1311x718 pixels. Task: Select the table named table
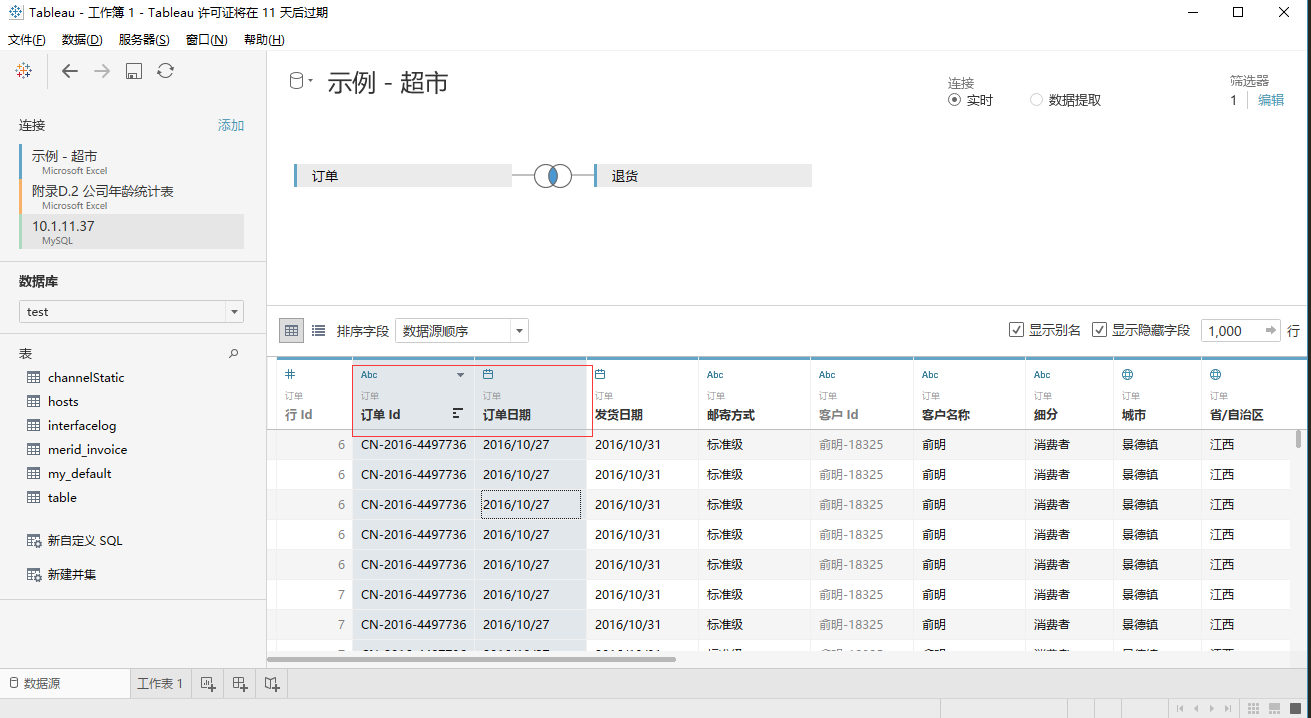point(62,497)
